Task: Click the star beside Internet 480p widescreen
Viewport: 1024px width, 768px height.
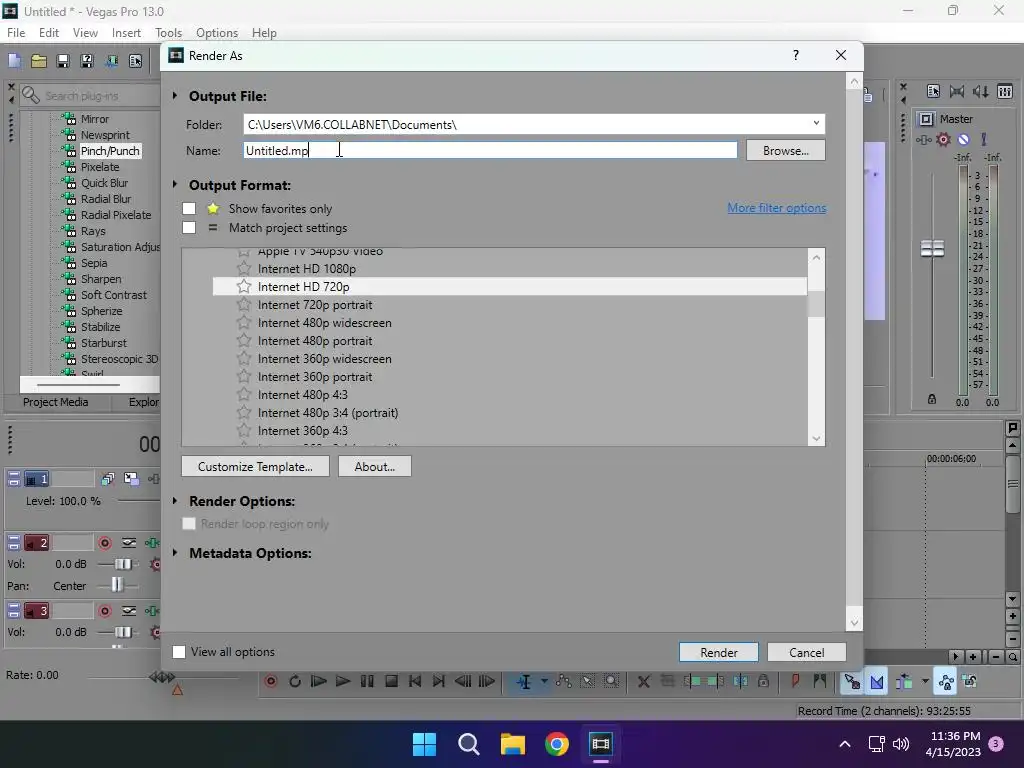Action: click(x=244, y=323)
